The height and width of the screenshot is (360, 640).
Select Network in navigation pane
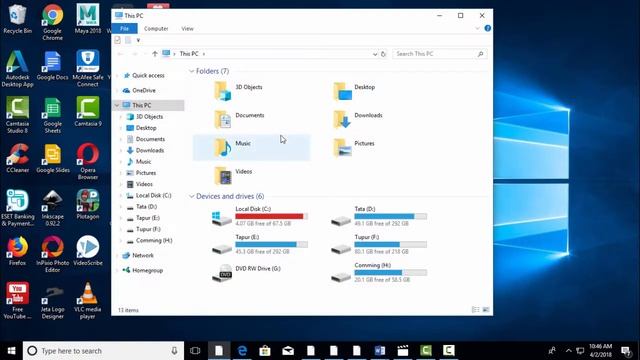pos(143,256)
